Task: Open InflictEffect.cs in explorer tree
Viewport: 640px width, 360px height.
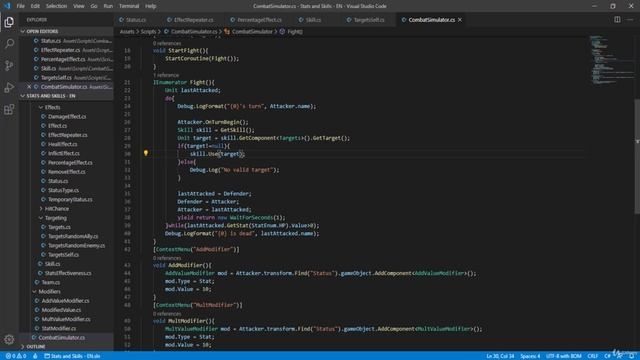Action: [64, 153]
